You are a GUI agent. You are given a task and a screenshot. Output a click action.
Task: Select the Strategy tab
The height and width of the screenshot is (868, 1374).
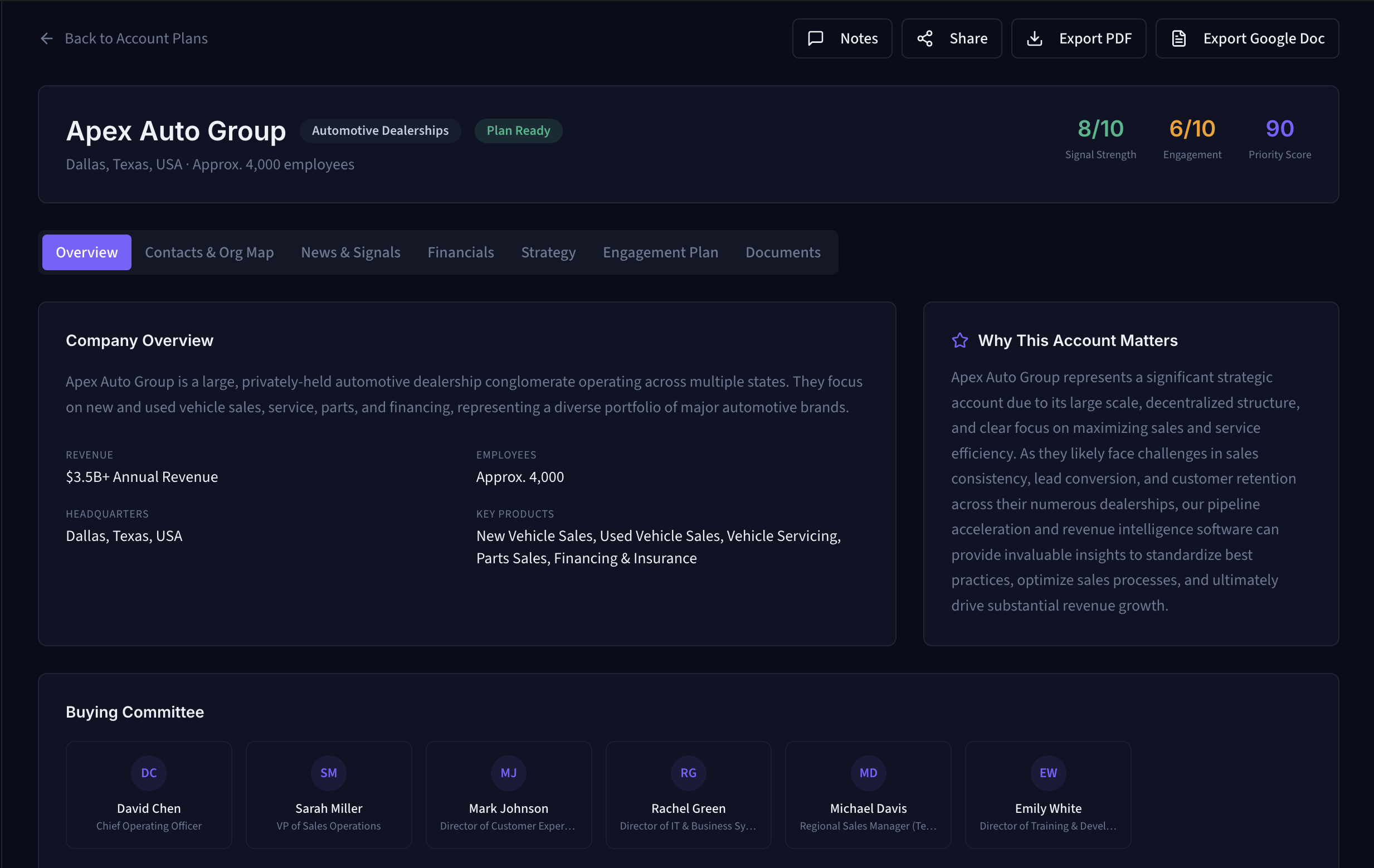(548, 252)
